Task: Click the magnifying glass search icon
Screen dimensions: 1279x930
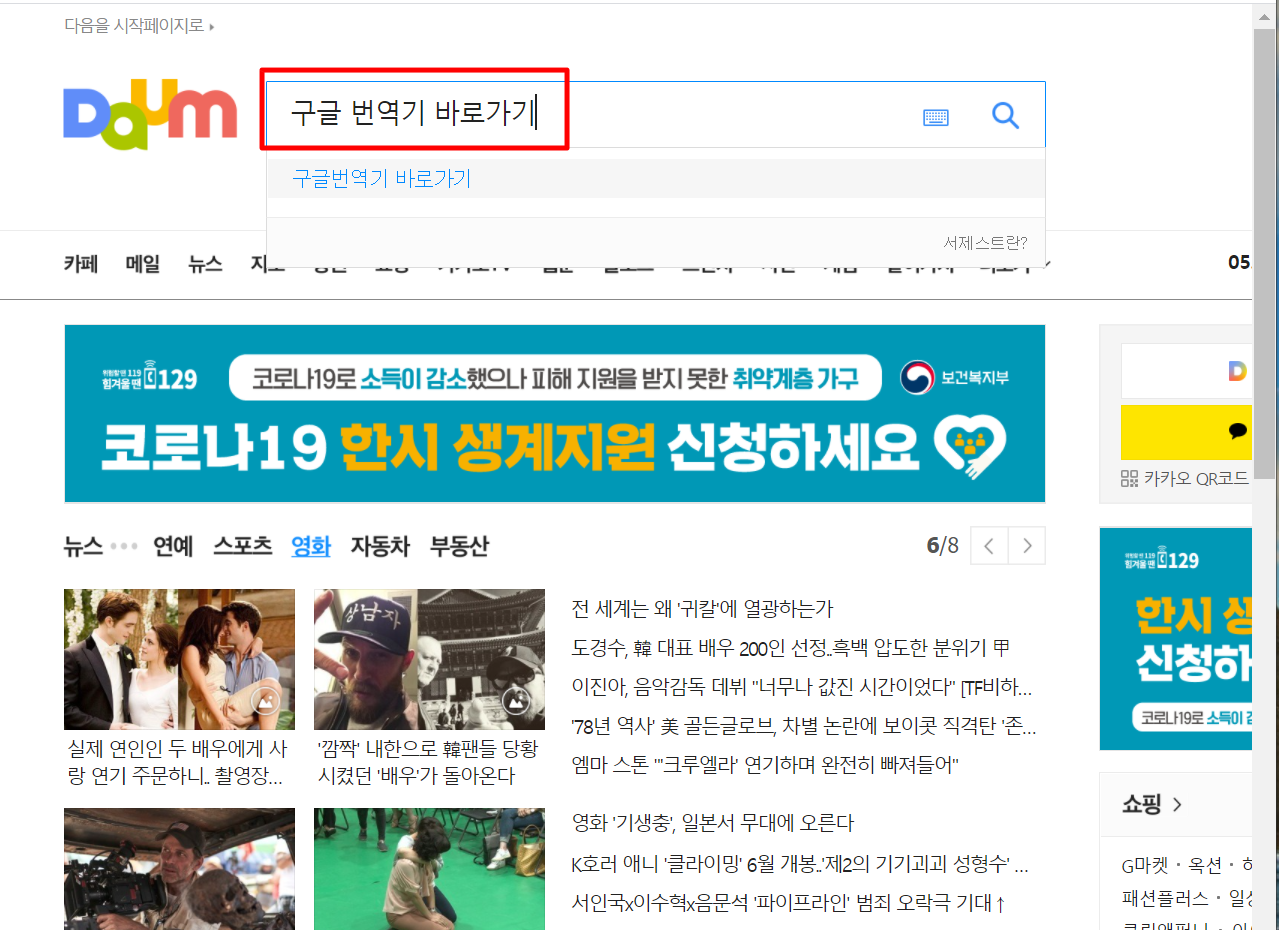Action: 1005,116
